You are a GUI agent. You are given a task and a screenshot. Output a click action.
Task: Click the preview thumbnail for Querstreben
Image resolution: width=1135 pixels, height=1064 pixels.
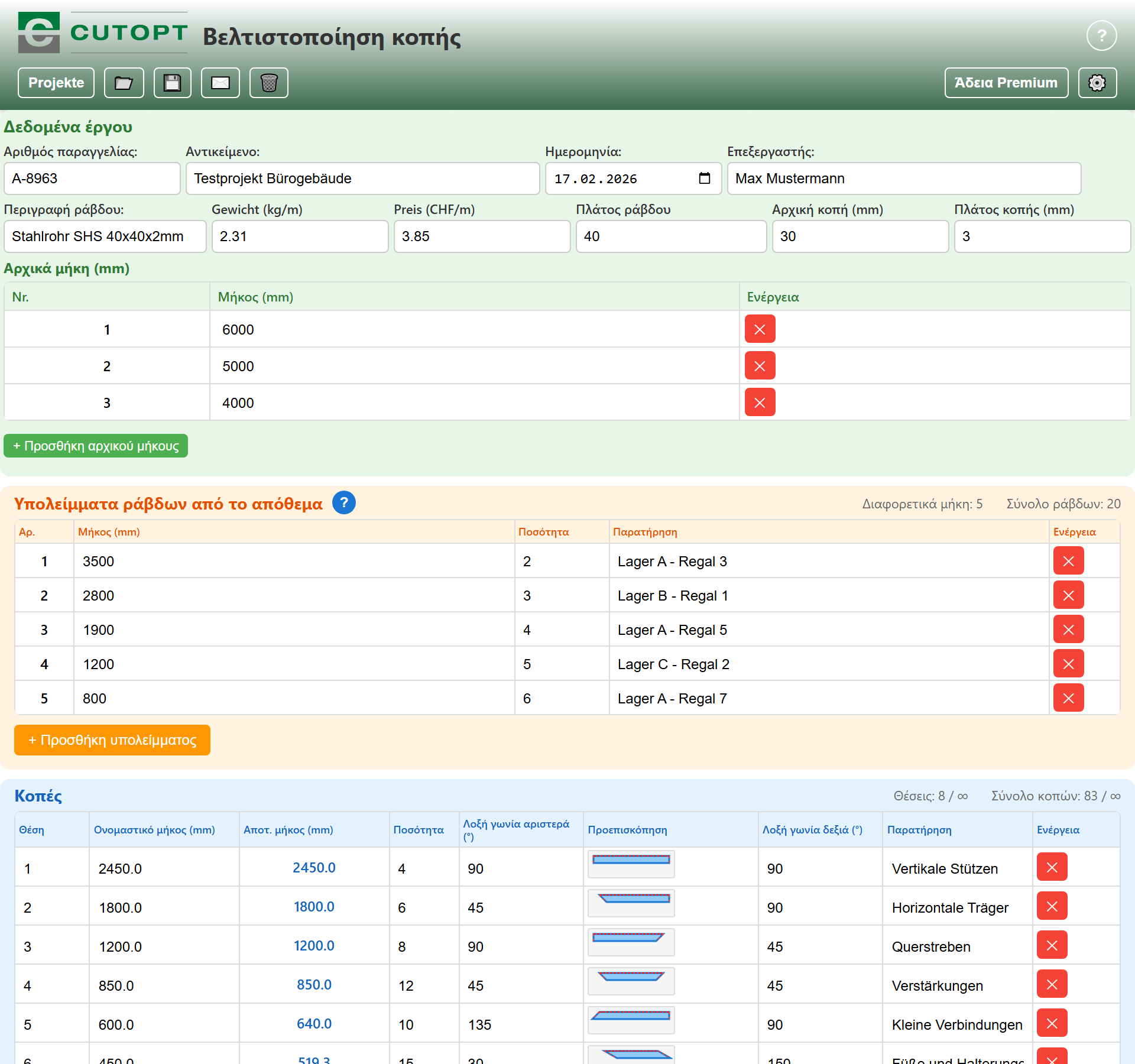coord(631,942)
